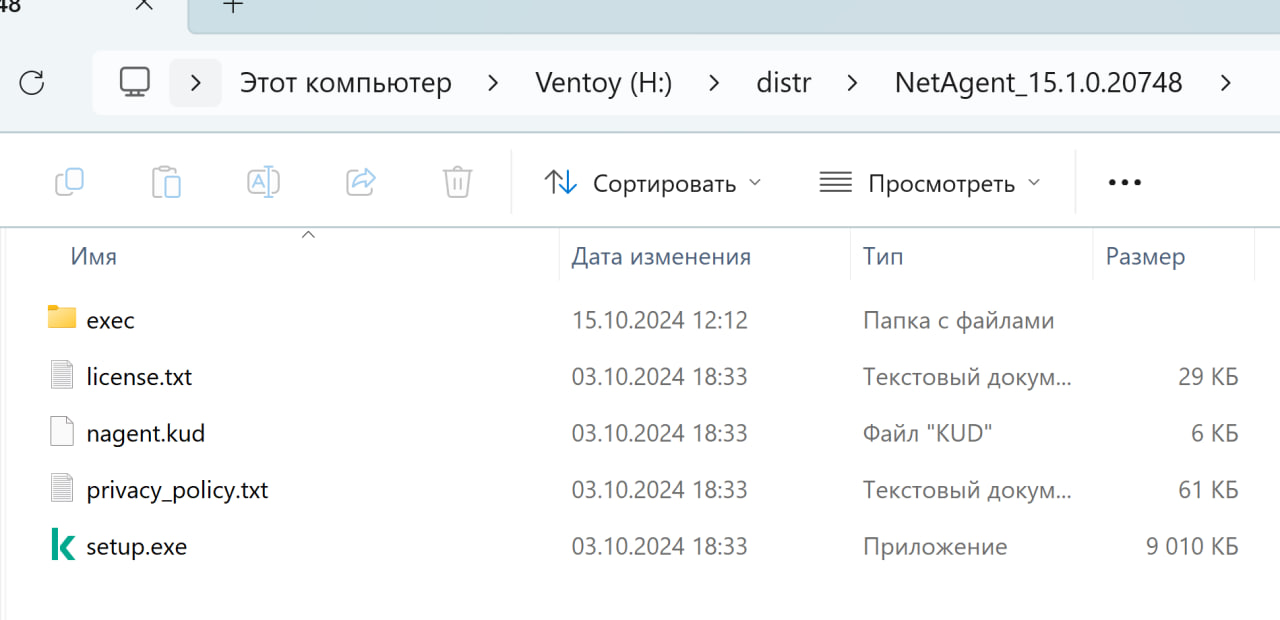This screenshot has height=620, width=1280.
Task: Expand chevron after Ventoy (H:) breadcrumb
Action: (x=714, y=83)
